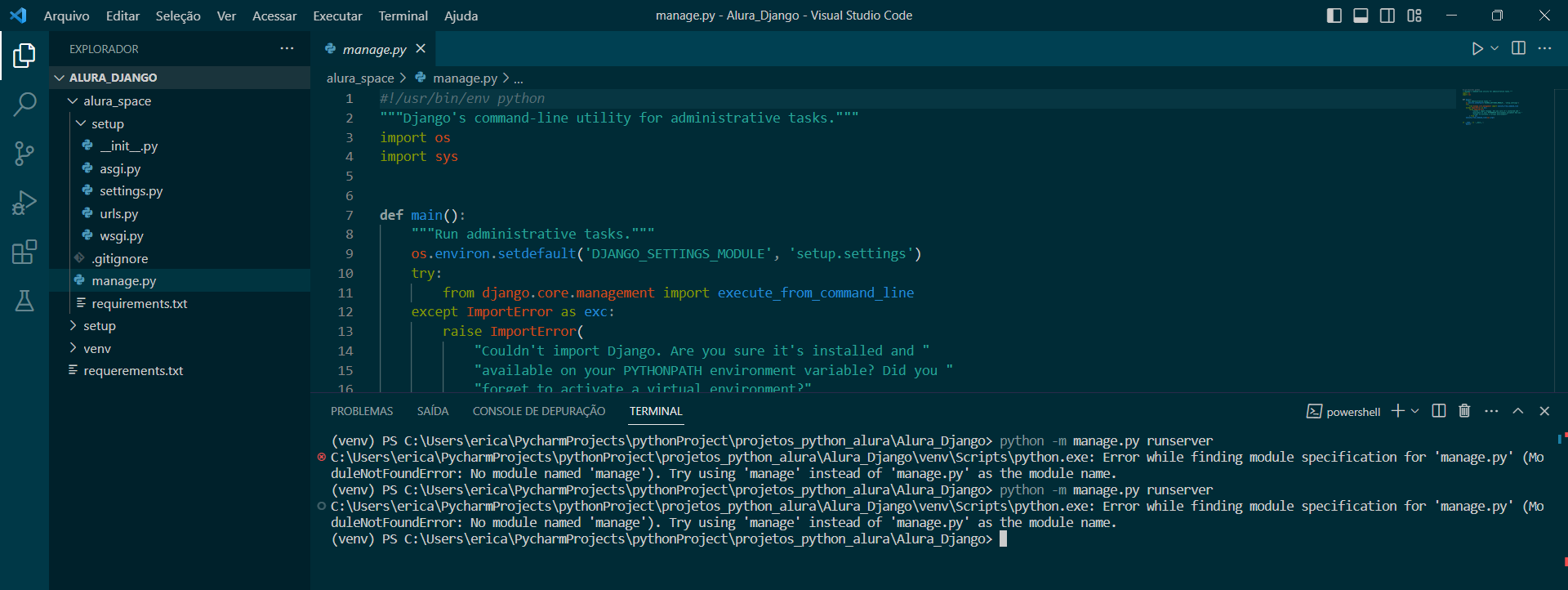Click the VS Code logo icon
The width and height of the screenshot is (1568, 590).
(18, 16)
